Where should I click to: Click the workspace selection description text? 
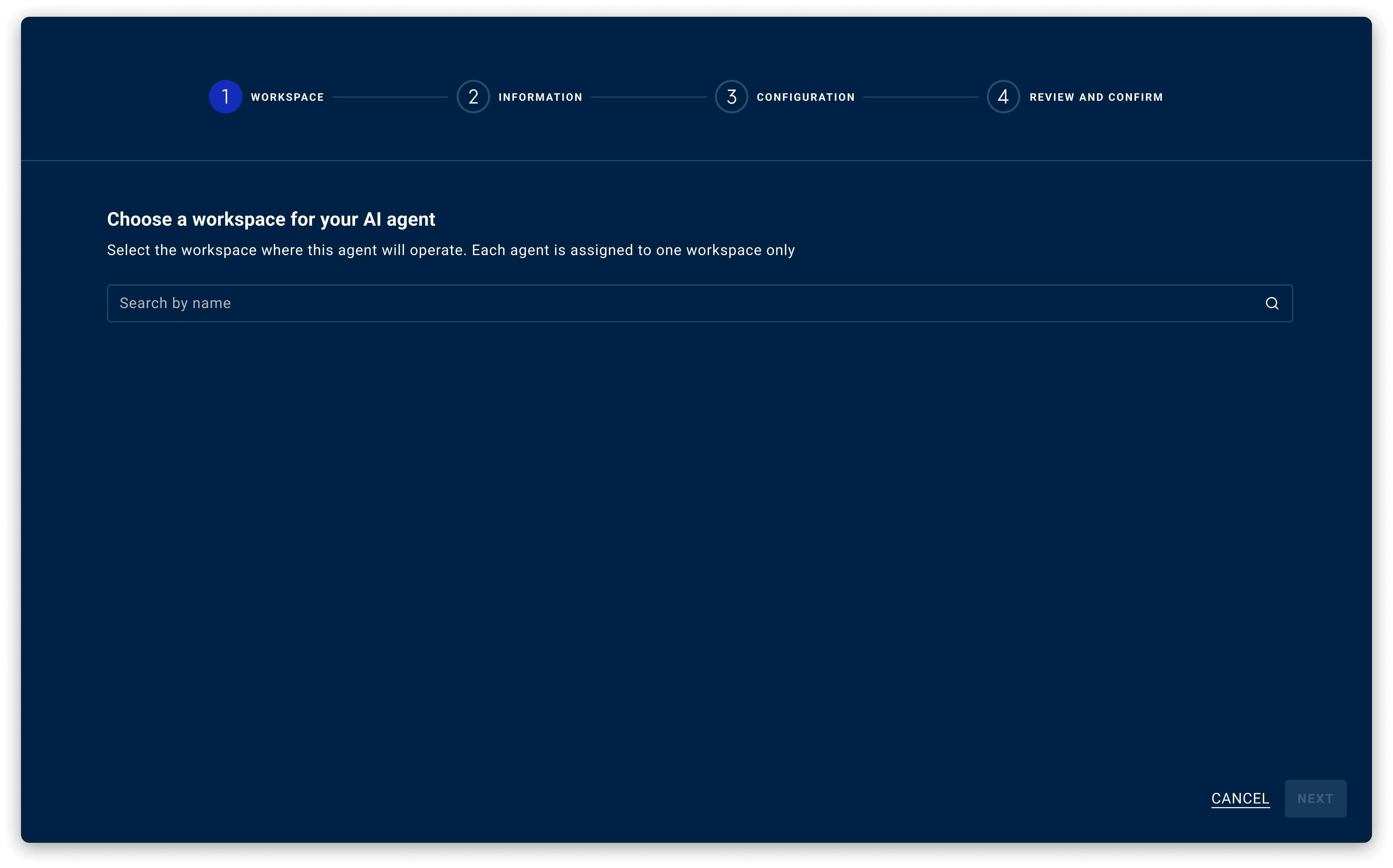[451, 250]
